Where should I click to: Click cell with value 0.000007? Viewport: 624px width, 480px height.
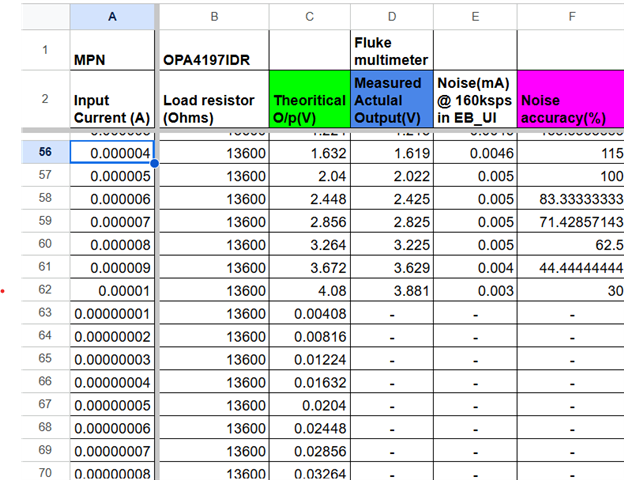(112, 221)
